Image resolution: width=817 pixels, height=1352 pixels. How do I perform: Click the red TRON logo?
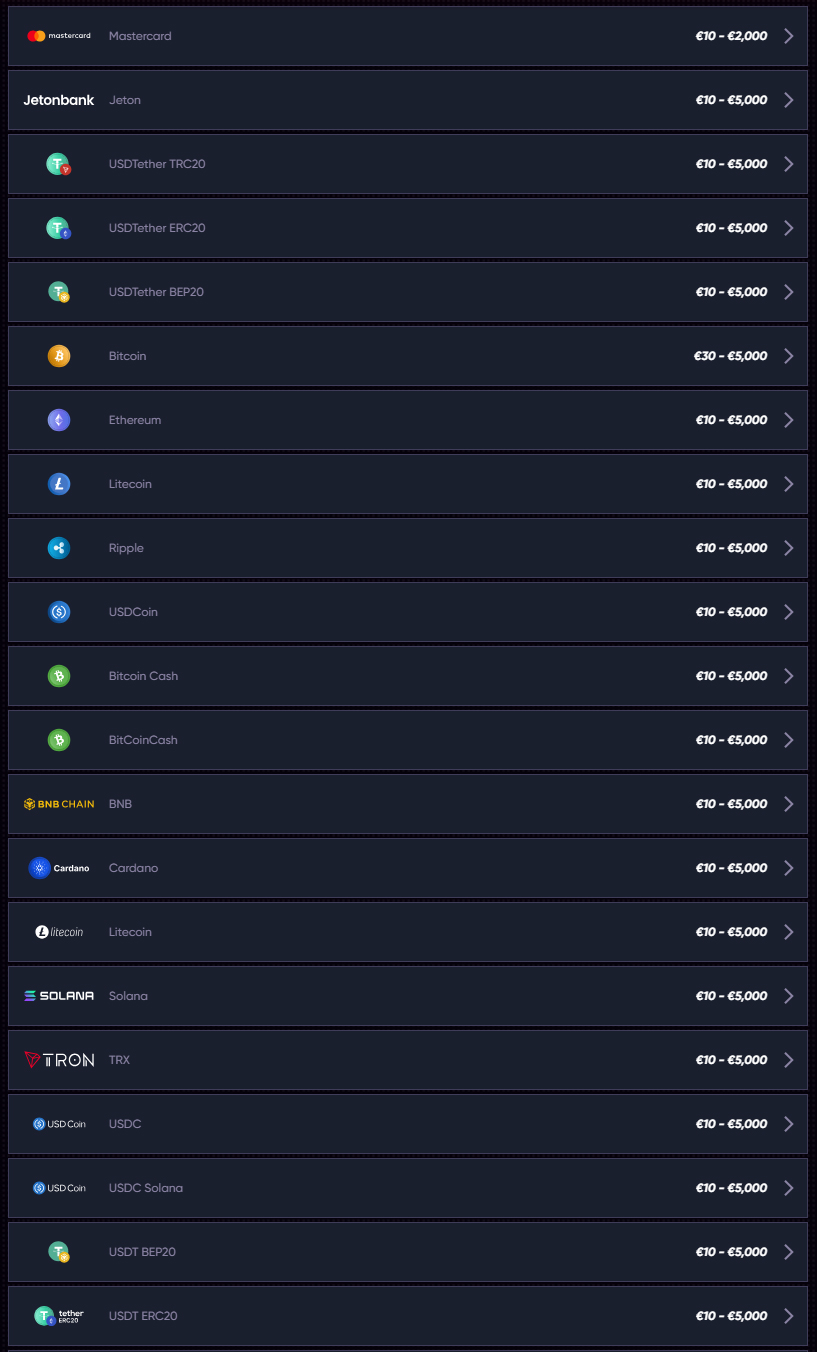click(x=59, y=1060)
